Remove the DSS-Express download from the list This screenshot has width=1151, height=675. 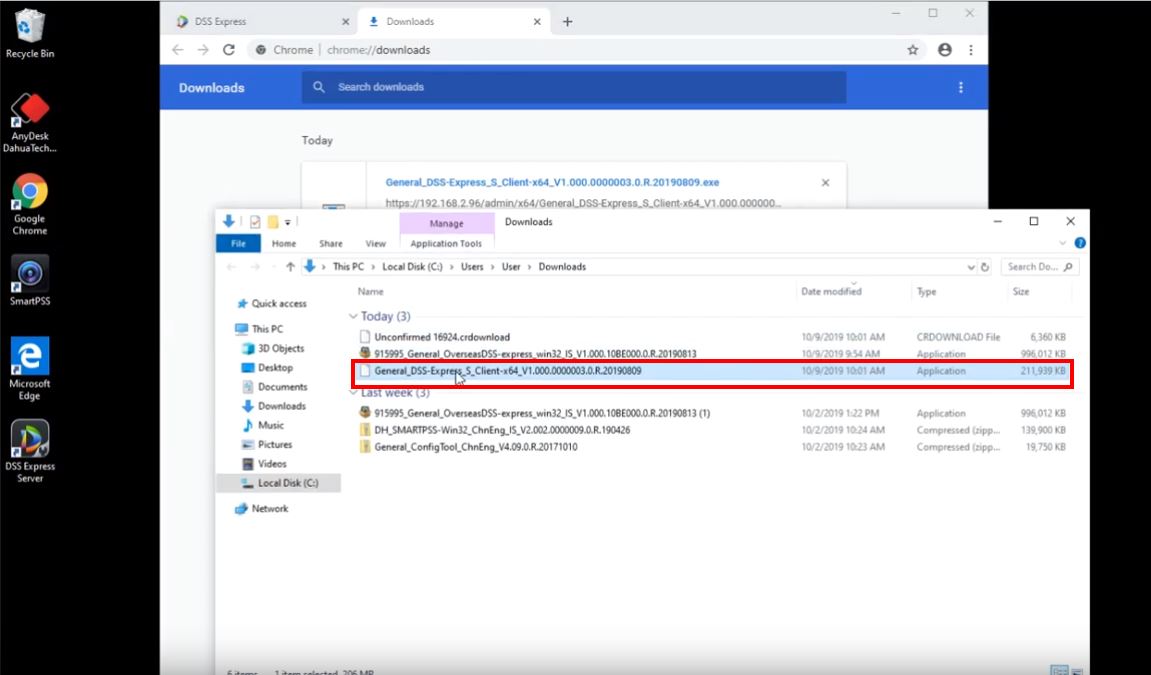(x=825, y=183)
